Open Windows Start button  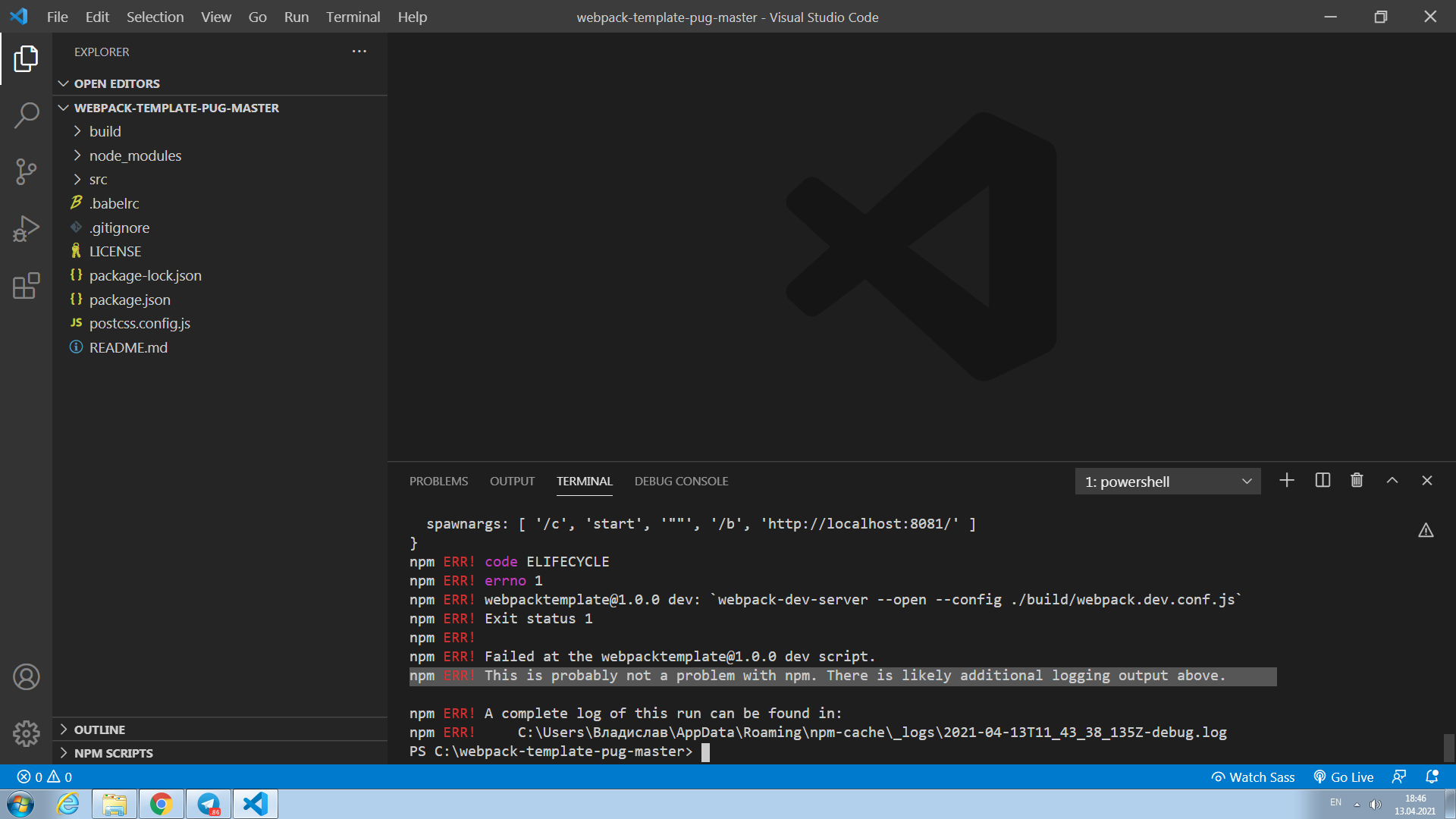(x=20, y=804)
